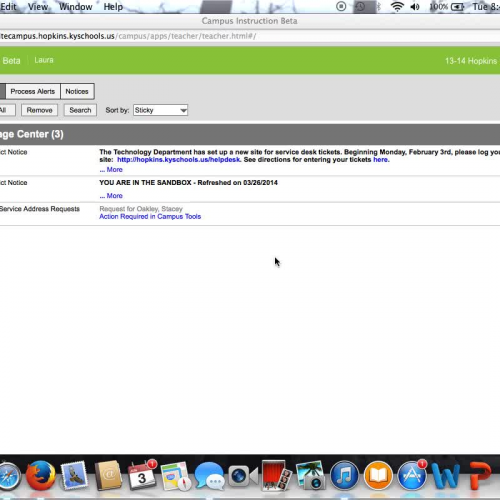Open the Edit menu
This screenshot has width=500, height=500.
coord(8,7)
